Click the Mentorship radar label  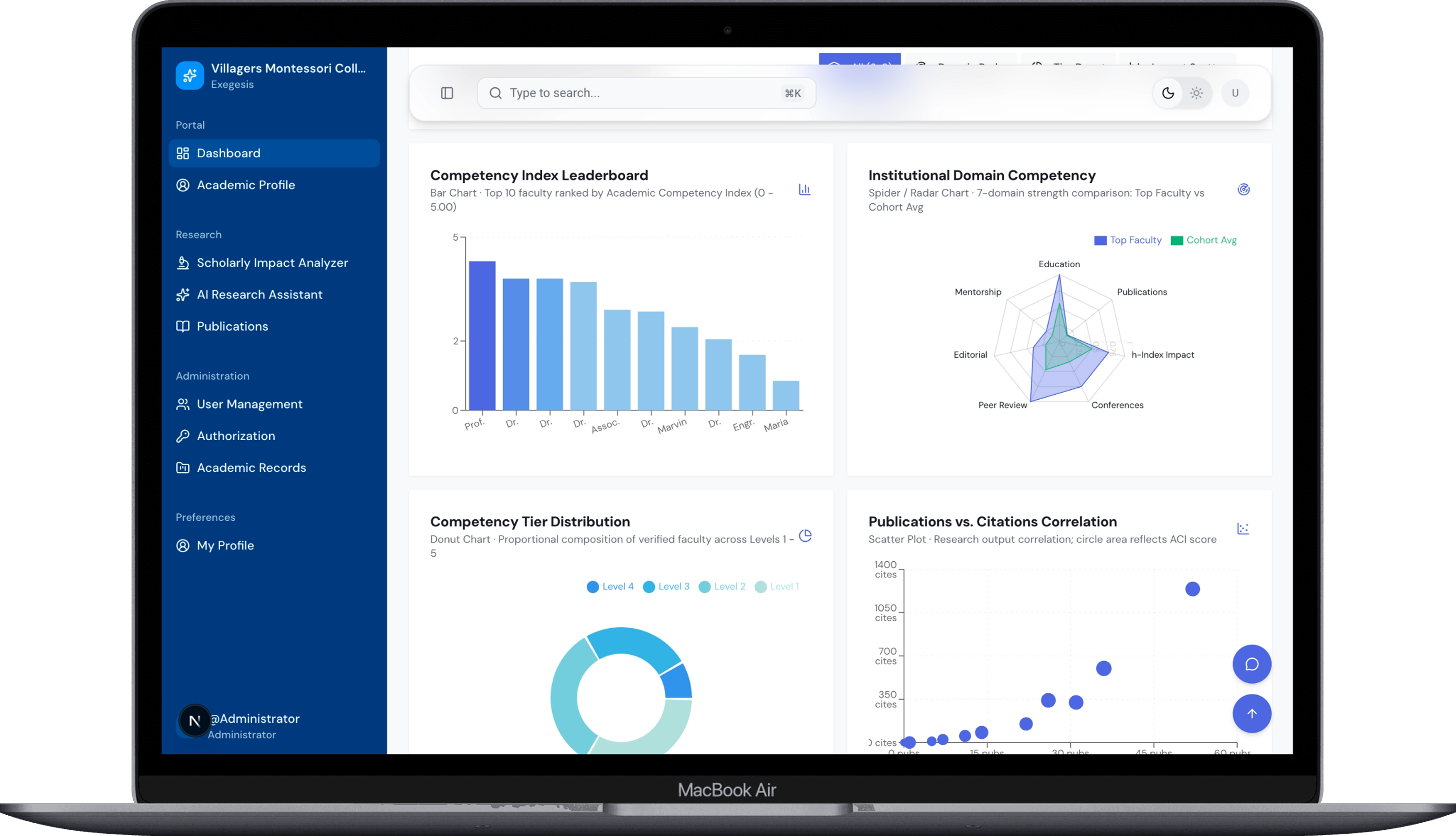[x=977, y=292]
